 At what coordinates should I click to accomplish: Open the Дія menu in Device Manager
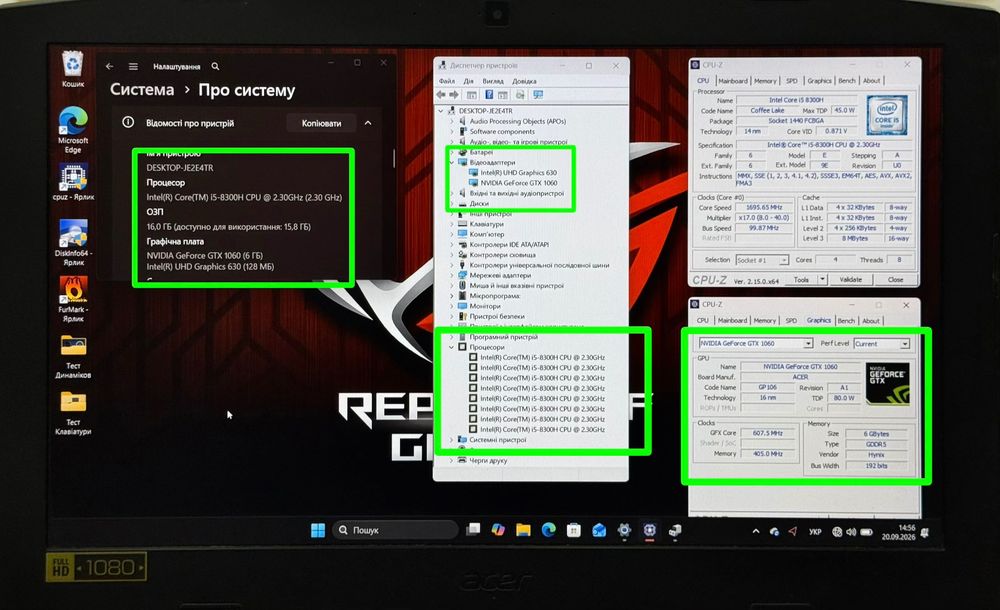pos(469,81)
